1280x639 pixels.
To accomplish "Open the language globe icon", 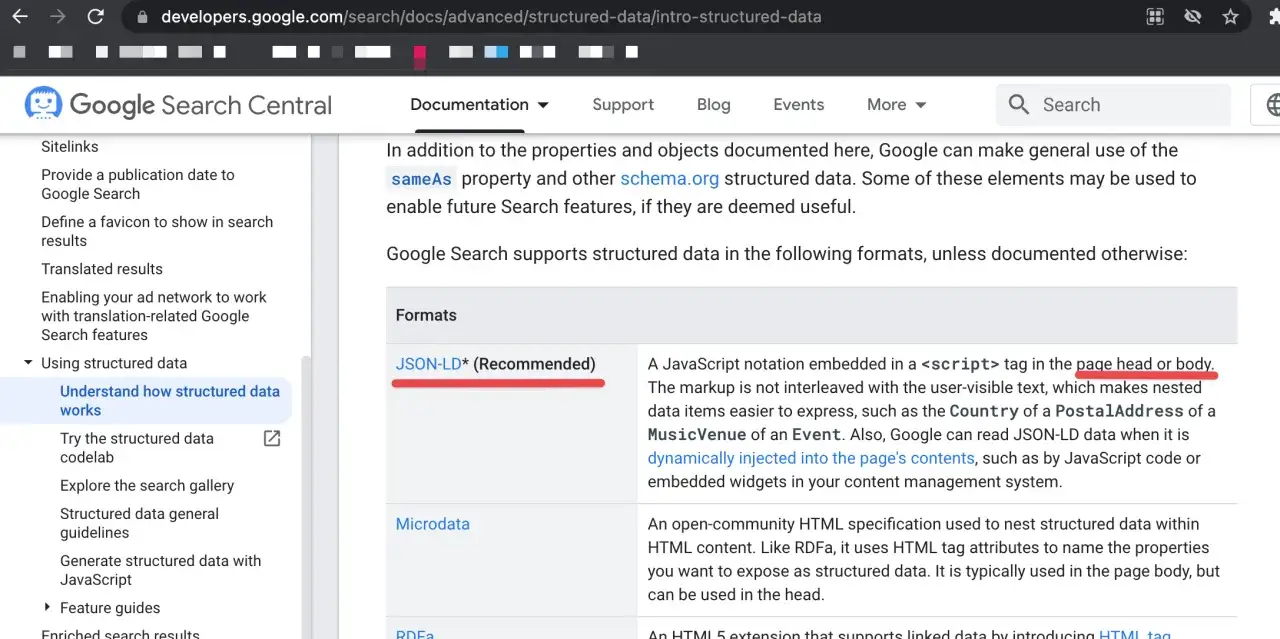I will coord(1272,104).
